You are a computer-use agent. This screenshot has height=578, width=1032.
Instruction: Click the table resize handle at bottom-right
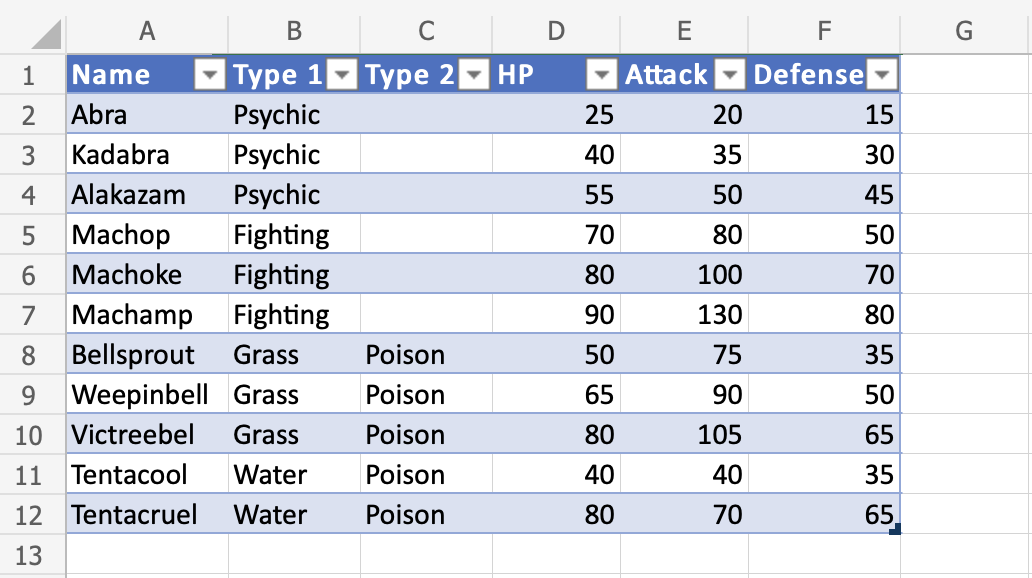(893, 529)
